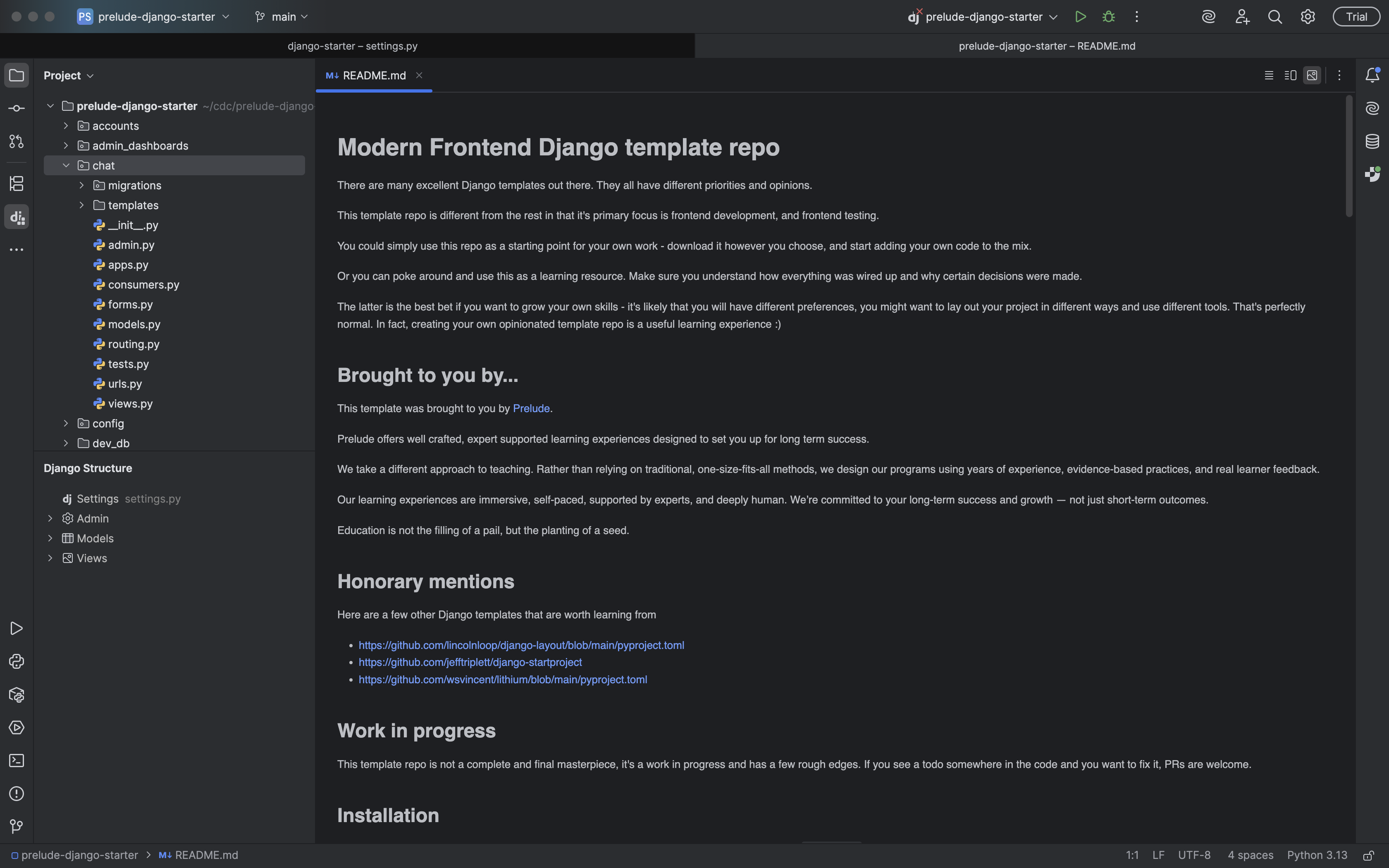Open the Project view dropdown
This screenshot has width=1389, height=868.
pos(68,75)
